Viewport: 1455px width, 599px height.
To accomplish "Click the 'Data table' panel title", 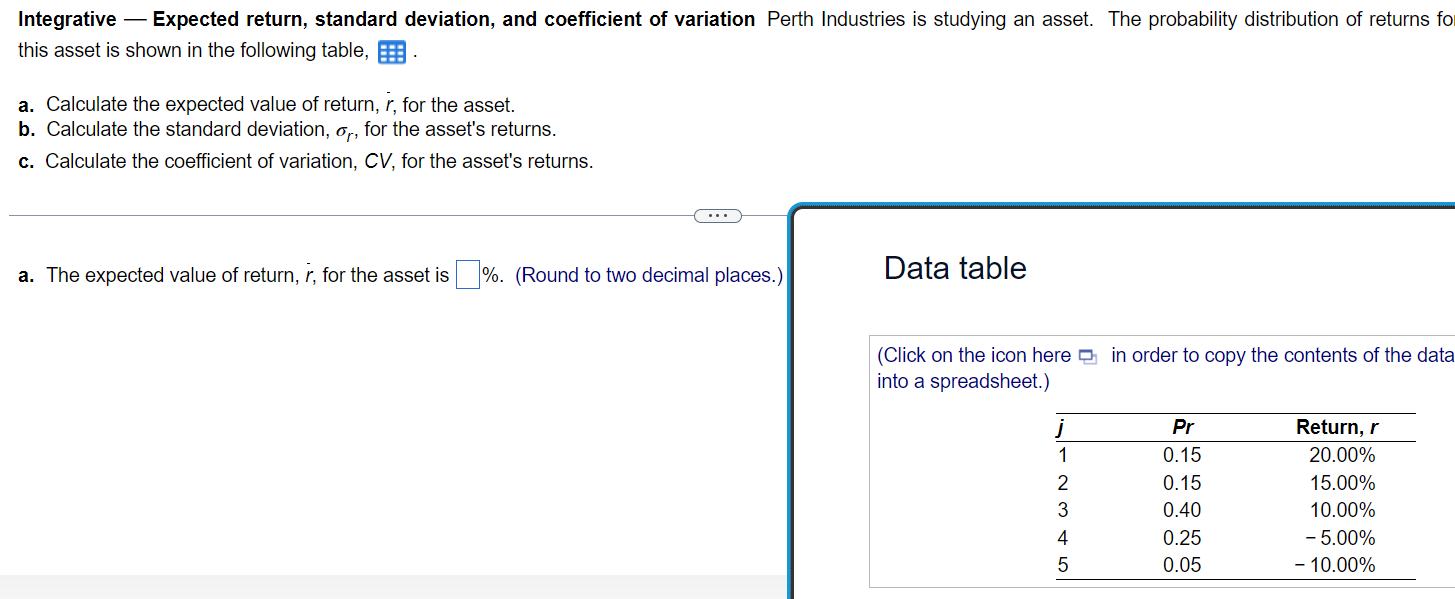I will (x=955, y=268).
